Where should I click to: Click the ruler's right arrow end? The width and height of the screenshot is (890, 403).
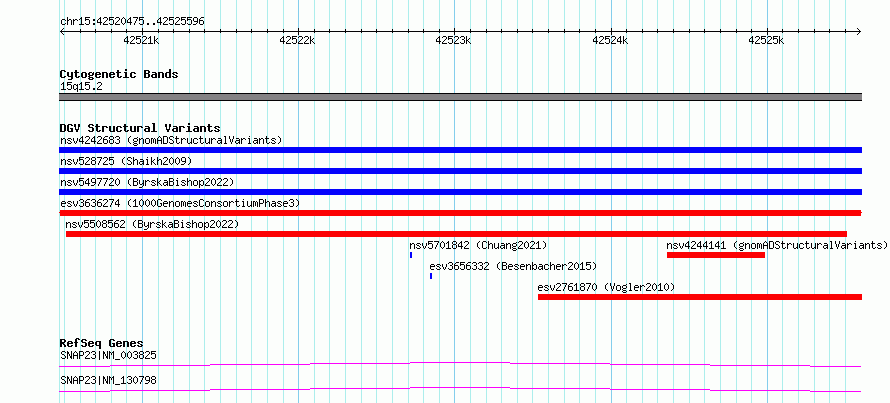[859, 31]
